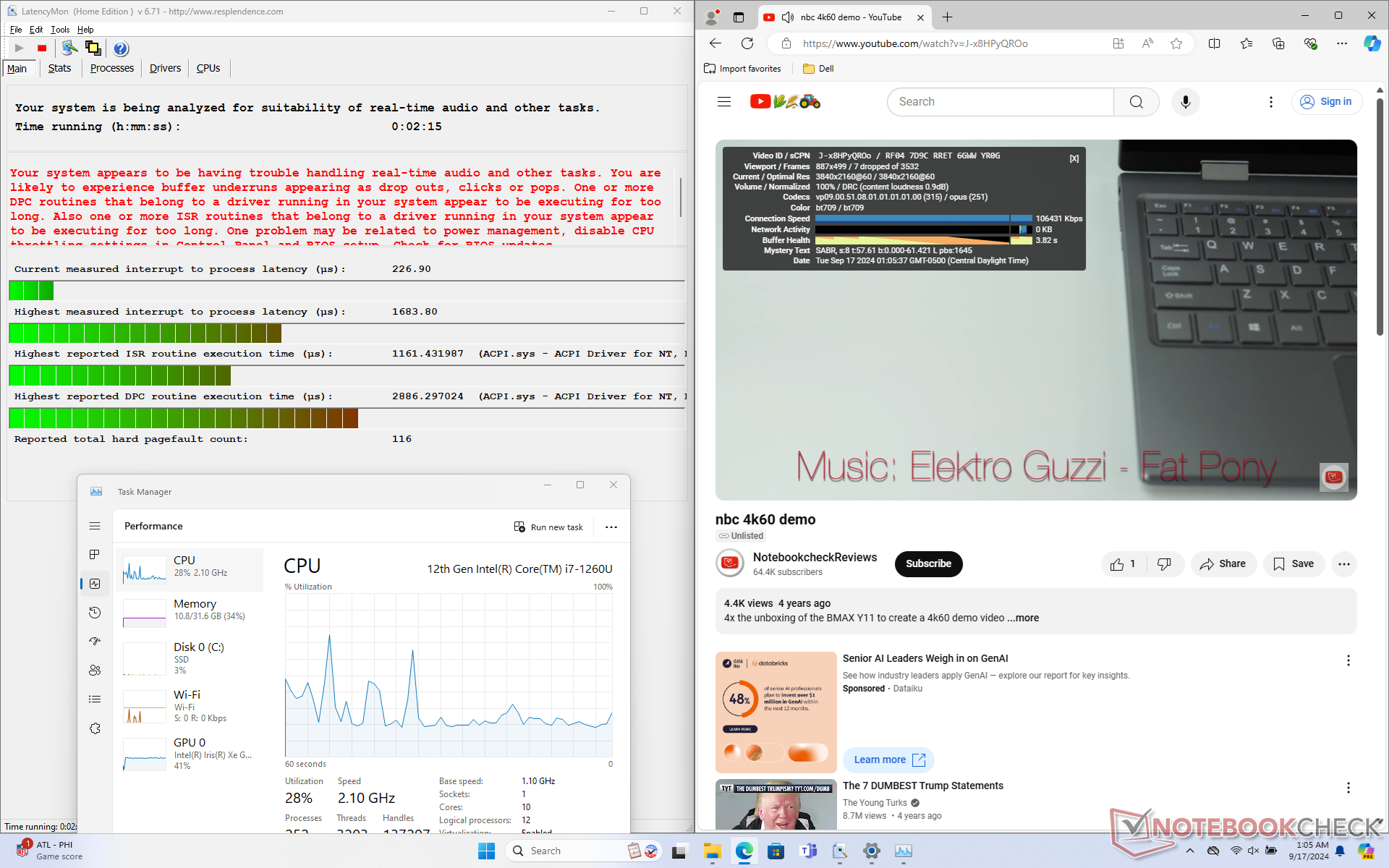1389x868 pixels.
Task: Open the Tools menu in LatencyMon
Action: 60,30
